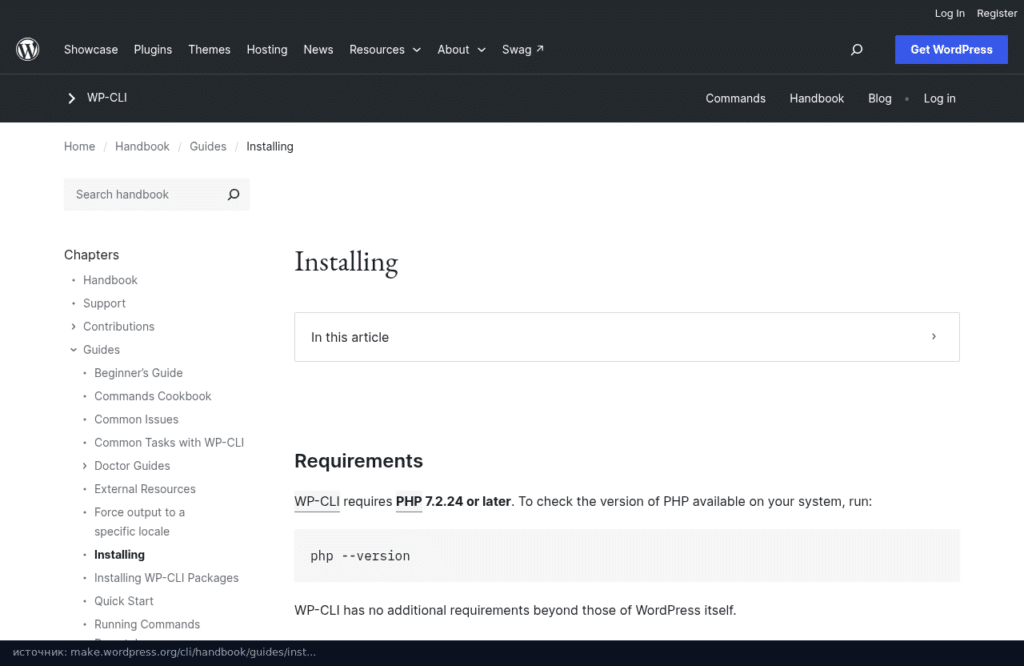
Task: Click the source URL status bar
Action: pos(163,652)
